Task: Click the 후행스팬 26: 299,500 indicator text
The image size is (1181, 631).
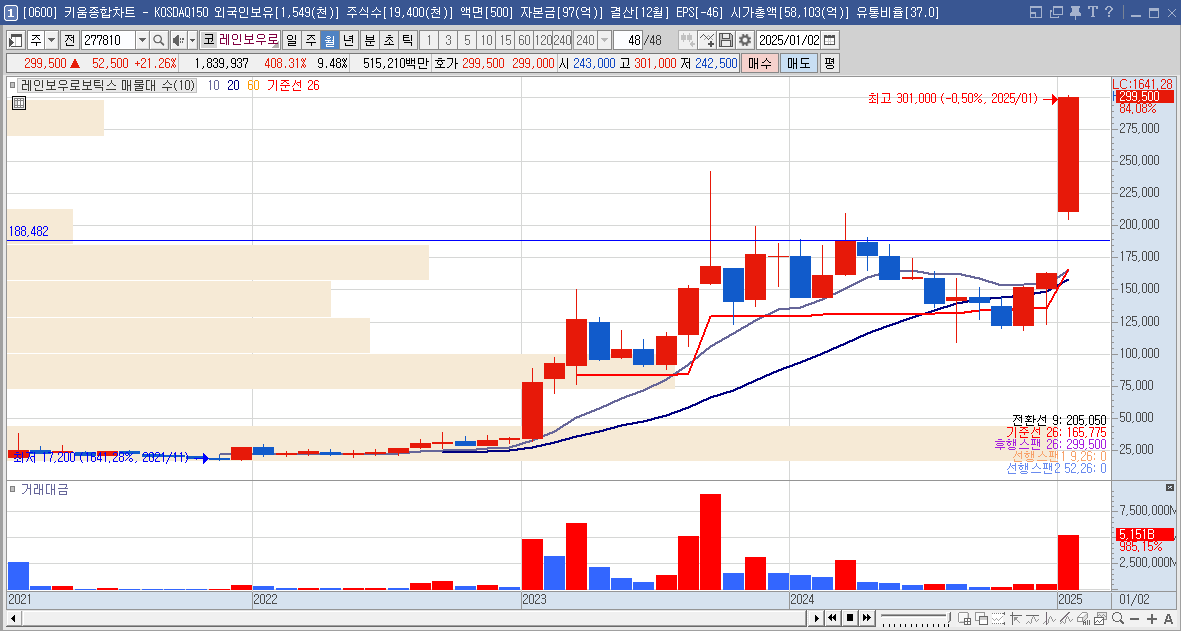Action: point(1051,444)
